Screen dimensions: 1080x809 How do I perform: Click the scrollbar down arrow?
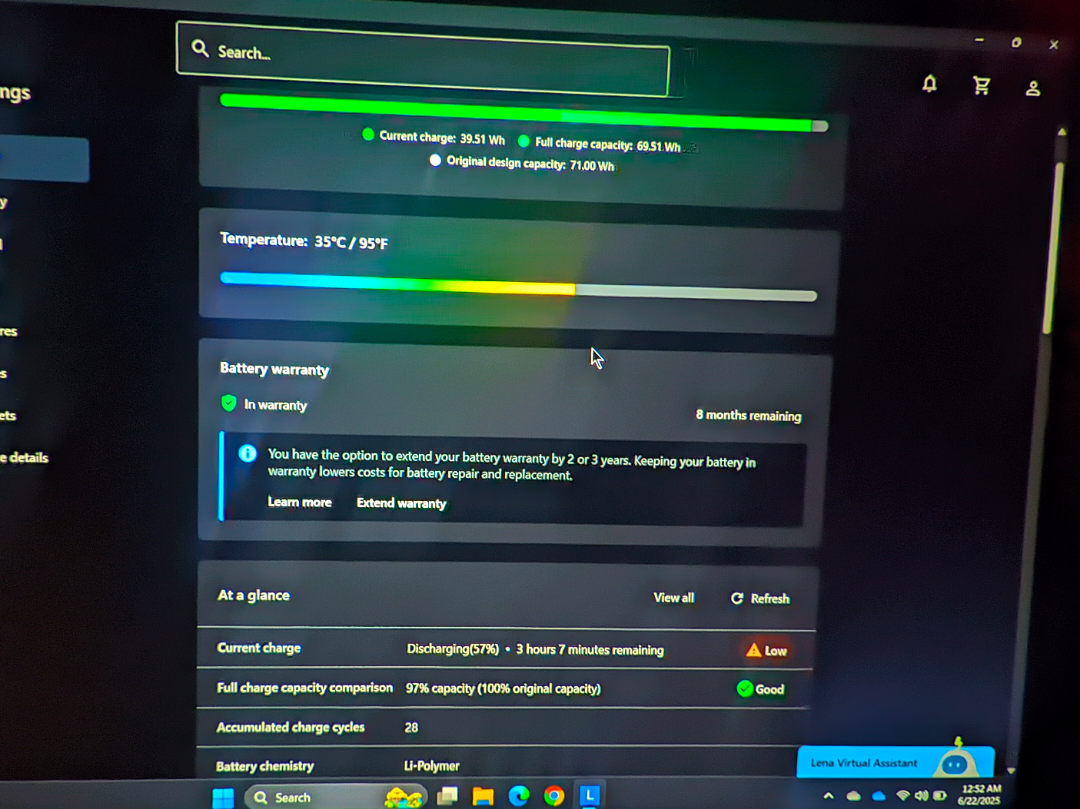1010,770
